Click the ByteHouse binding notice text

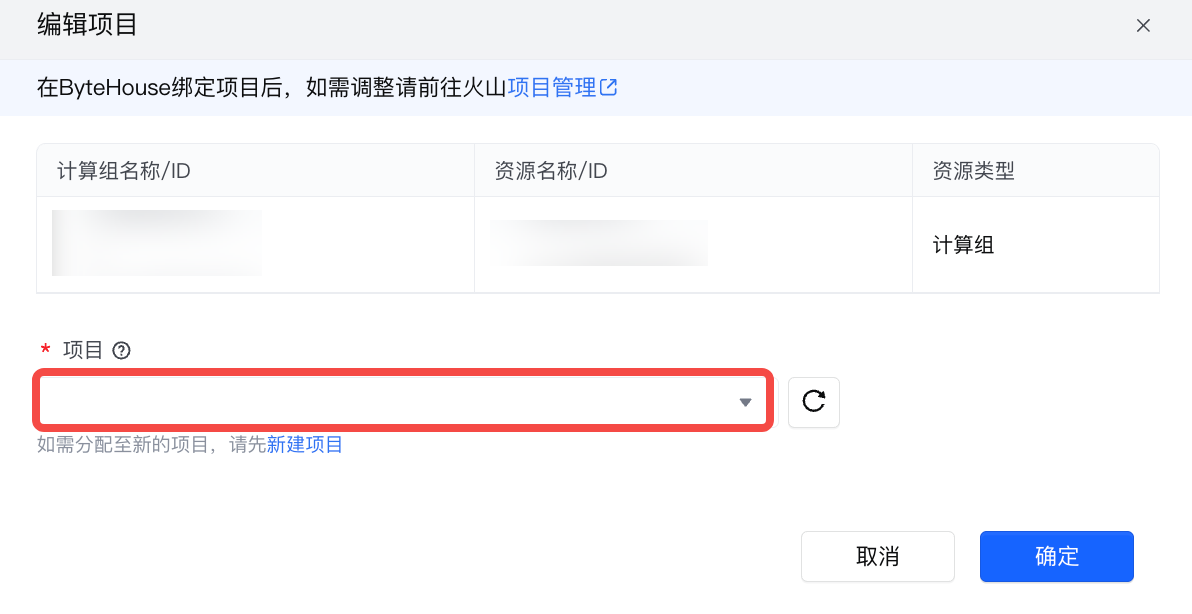pos(270,88)
